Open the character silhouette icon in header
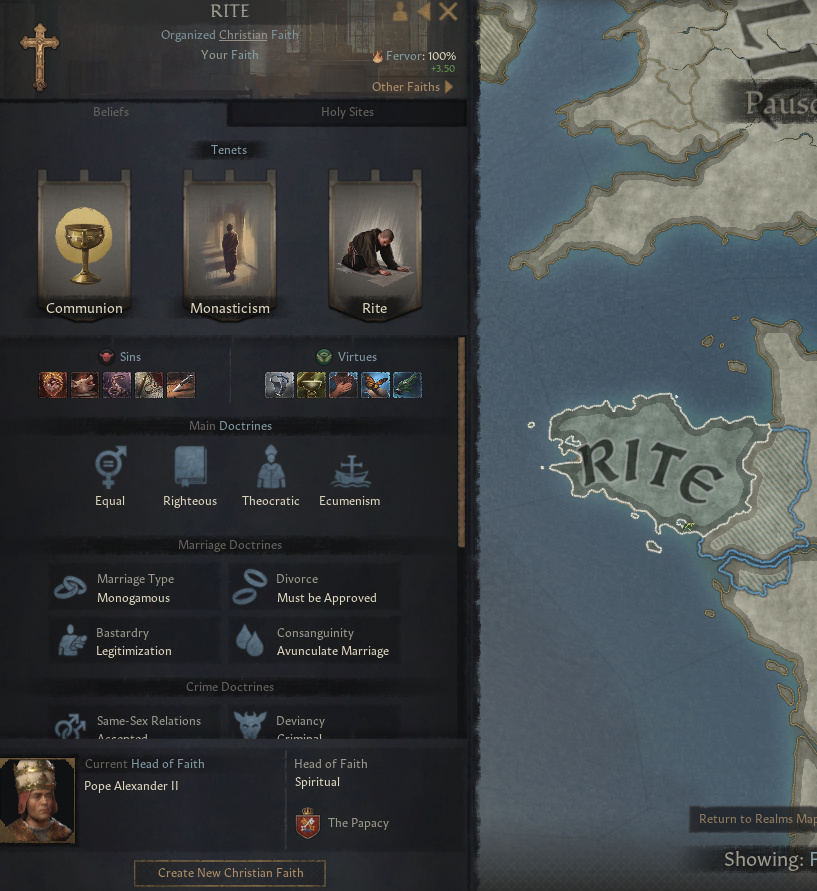817x891 pixels. pos(400,11)
